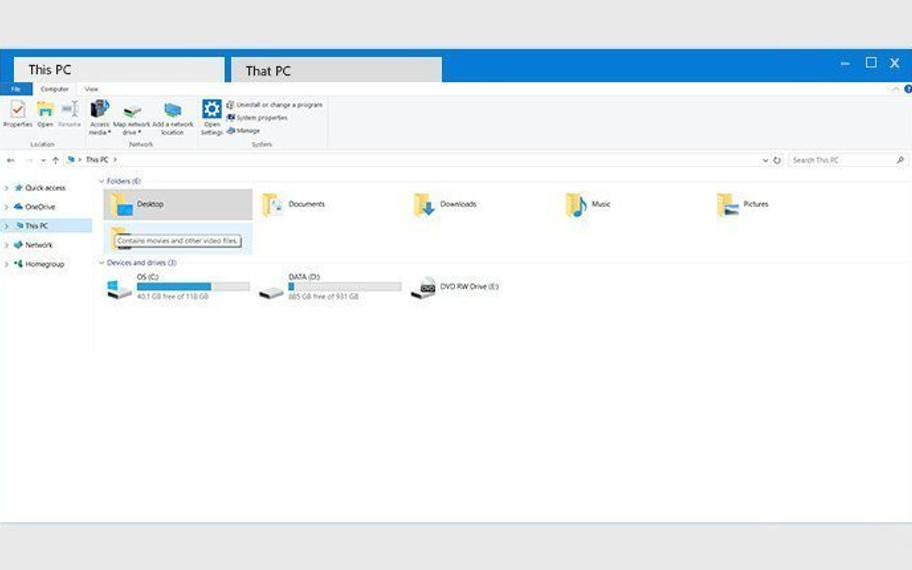The width and height of the screenshot is (912, 570).
Task: Click the search magnifier icon
Action: click(900, 160)
